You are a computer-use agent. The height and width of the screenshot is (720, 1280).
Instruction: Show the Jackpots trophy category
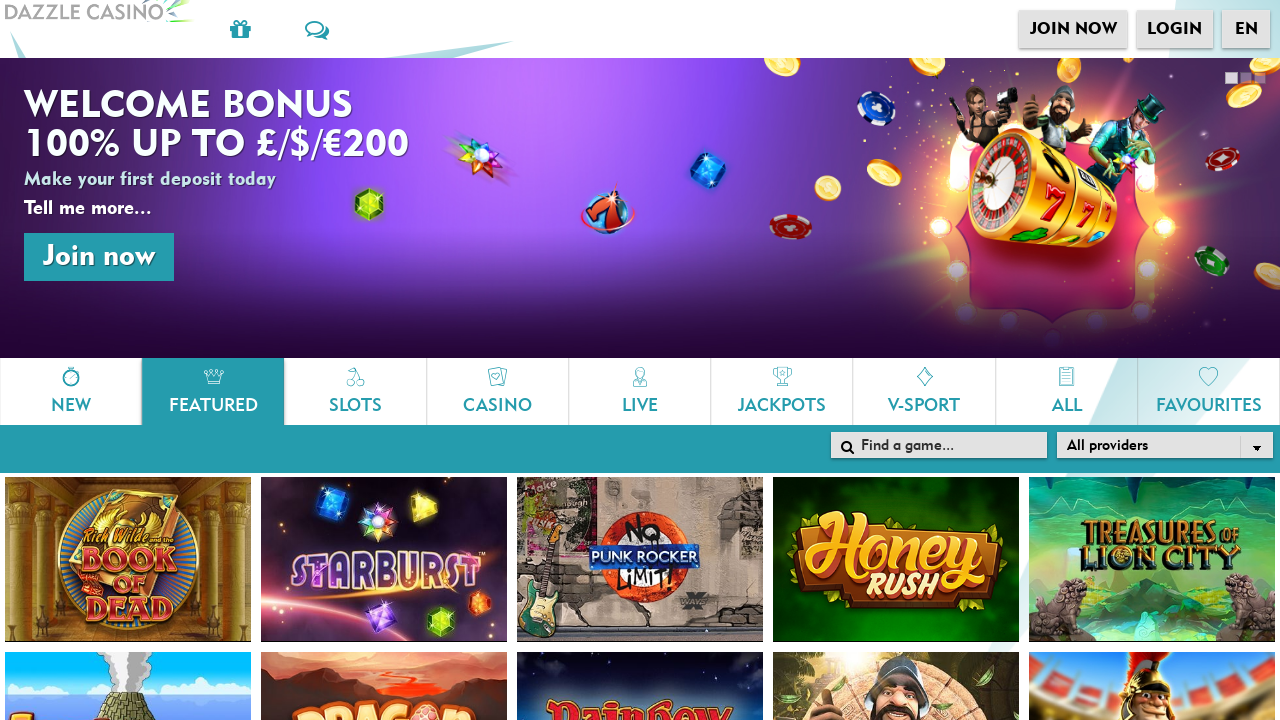782,391
